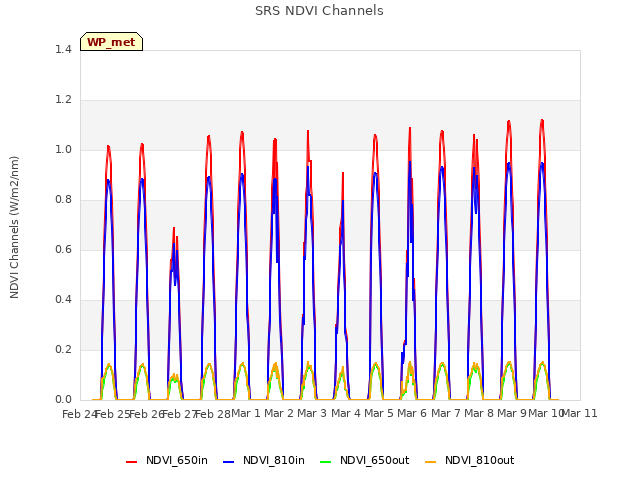The height and width of the screenshot is (480, 640).
Task: Click the x-axis label Mar 3
Action: 312,414
